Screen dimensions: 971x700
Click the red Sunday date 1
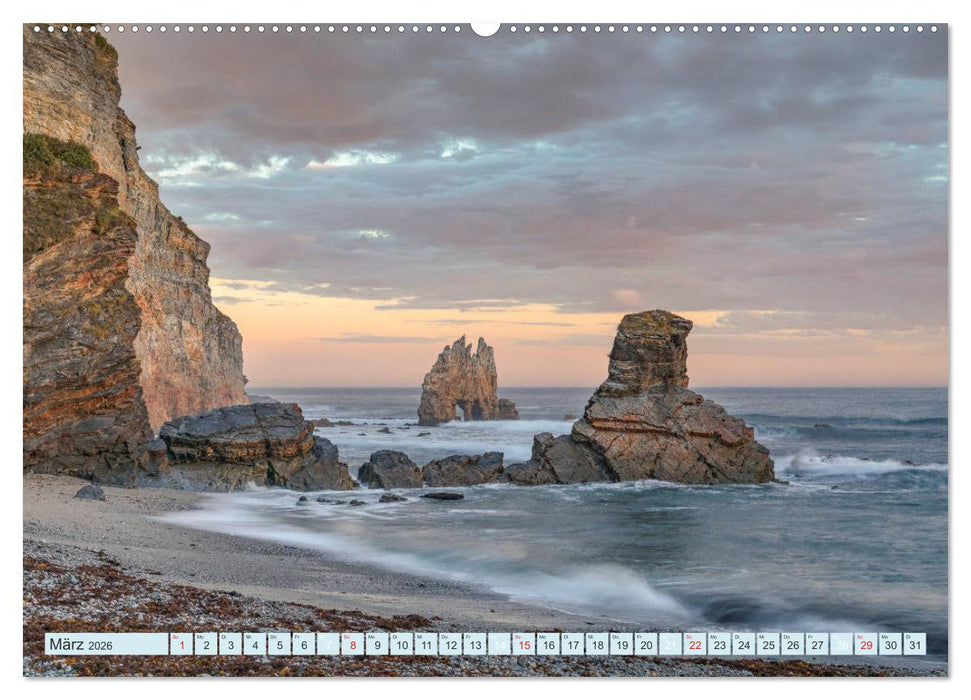click(x=184, y=644)
